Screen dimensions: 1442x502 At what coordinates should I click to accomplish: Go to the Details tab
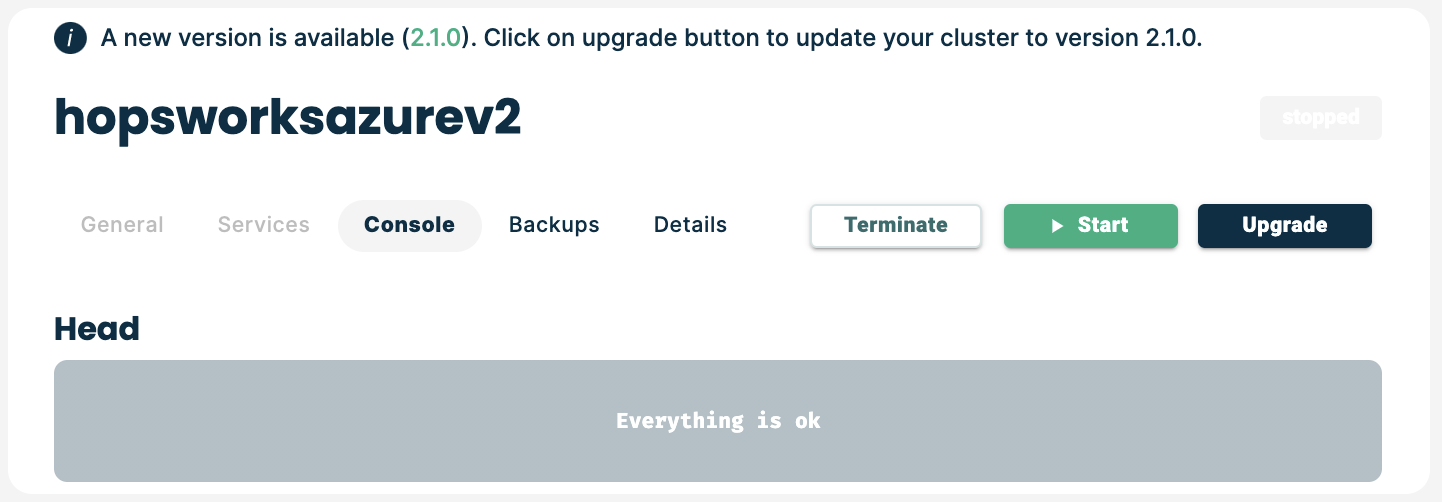(x=690, y=225)
